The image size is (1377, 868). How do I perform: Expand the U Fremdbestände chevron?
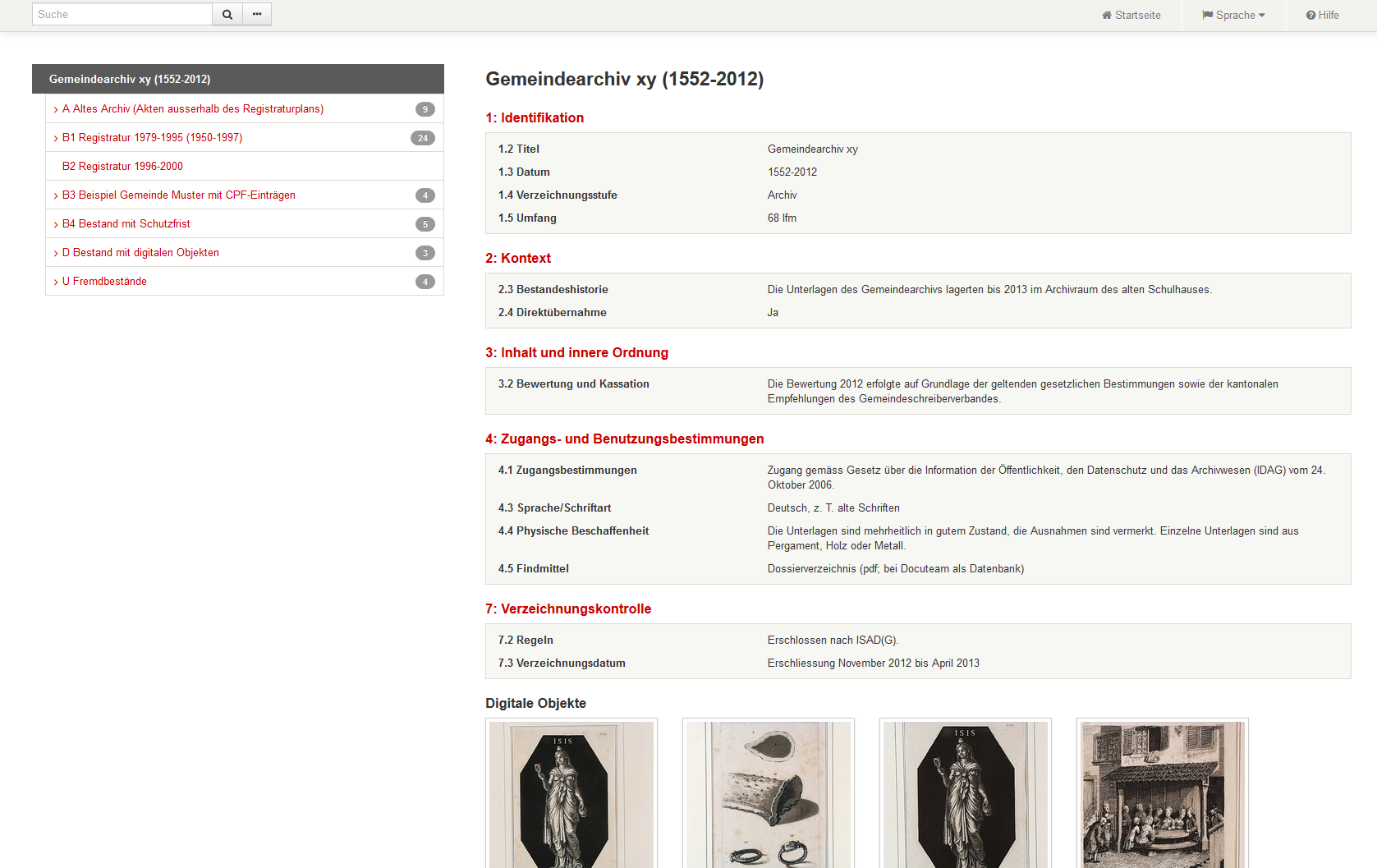click(56, 282)
